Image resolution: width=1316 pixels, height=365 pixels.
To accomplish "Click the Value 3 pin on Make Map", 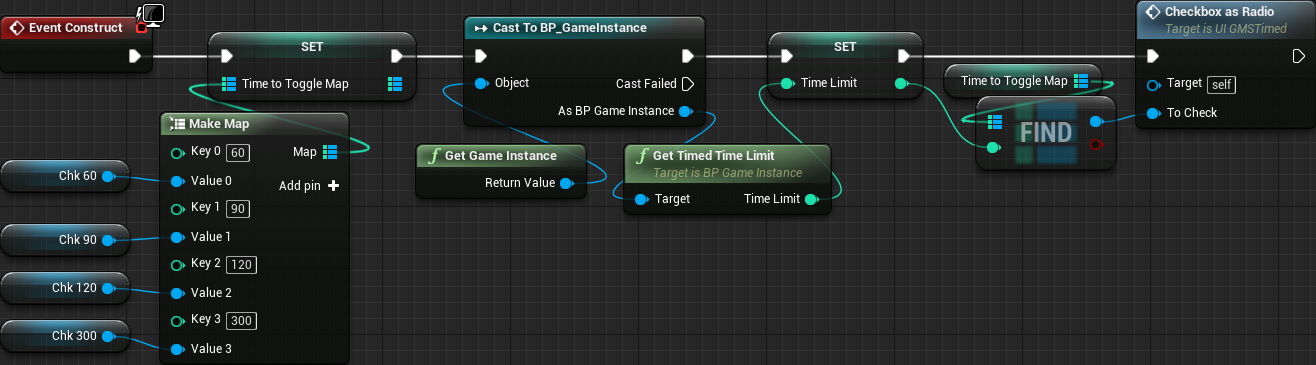I will 178,349.
